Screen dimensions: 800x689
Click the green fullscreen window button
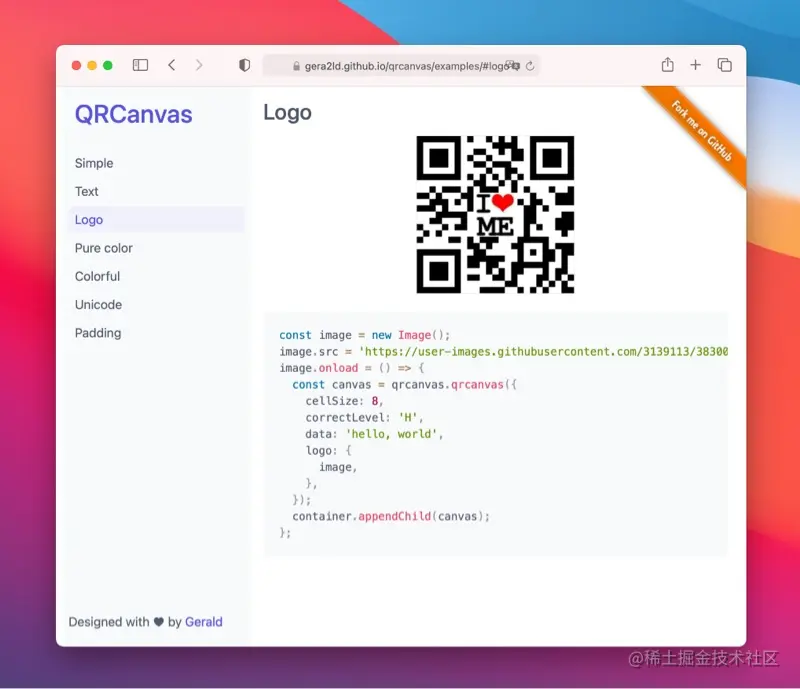(x=108, y=65)
